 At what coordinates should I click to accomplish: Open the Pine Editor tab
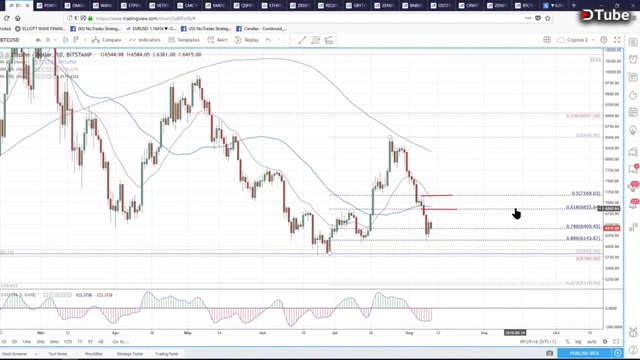click(x=94, y=354)
